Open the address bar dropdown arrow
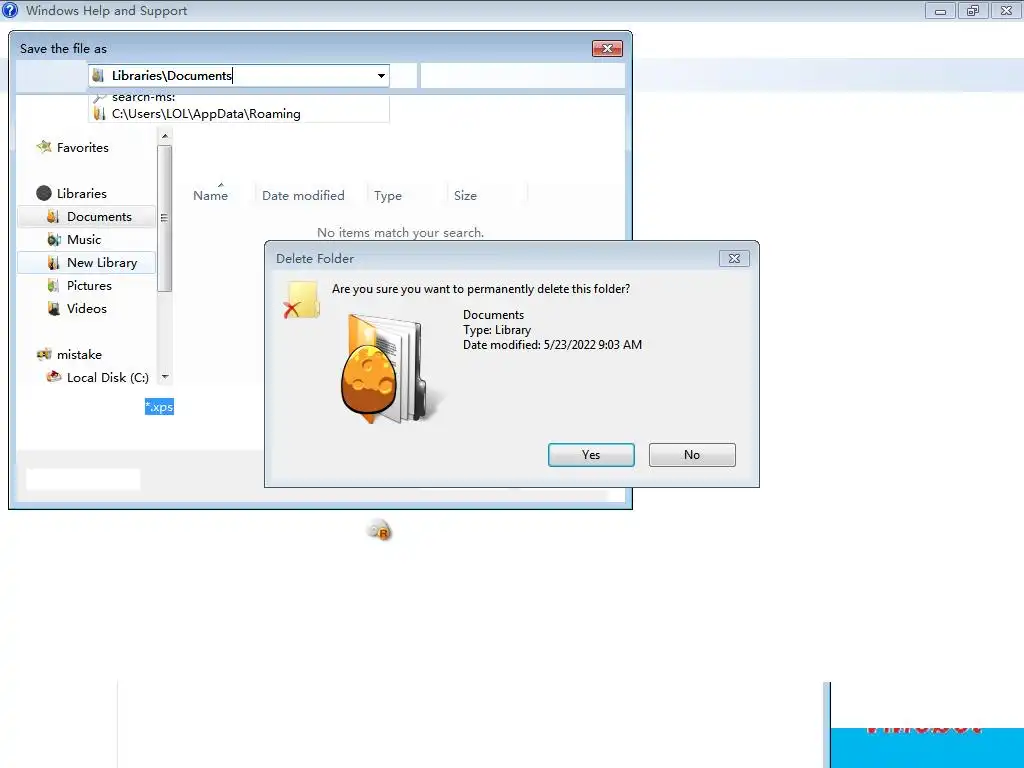Screen dimensions: 1024x768 point(381,76)
